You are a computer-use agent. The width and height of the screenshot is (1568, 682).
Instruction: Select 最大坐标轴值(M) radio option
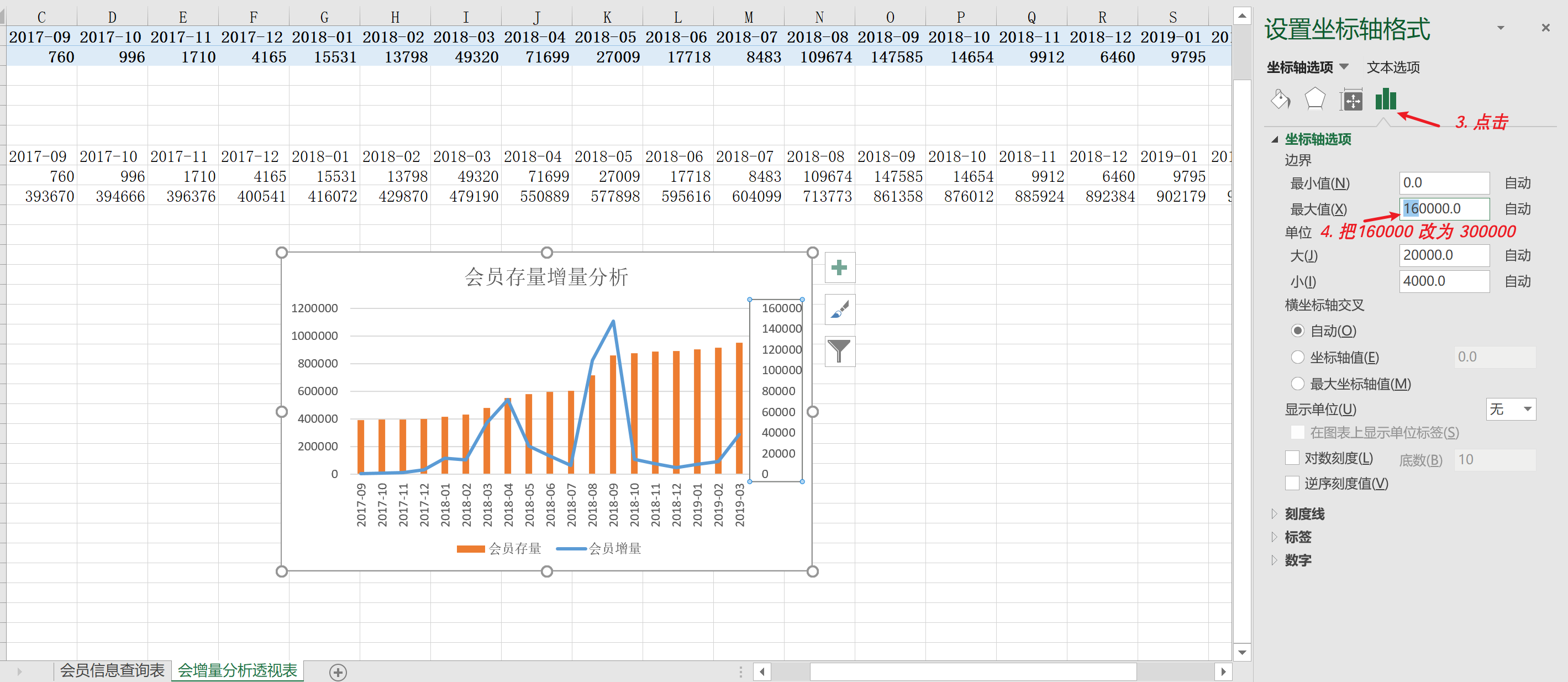[x=1297, y=384]
